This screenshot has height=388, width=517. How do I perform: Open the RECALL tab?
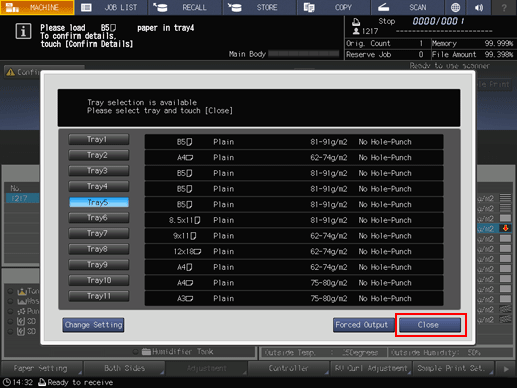point(185,7)
